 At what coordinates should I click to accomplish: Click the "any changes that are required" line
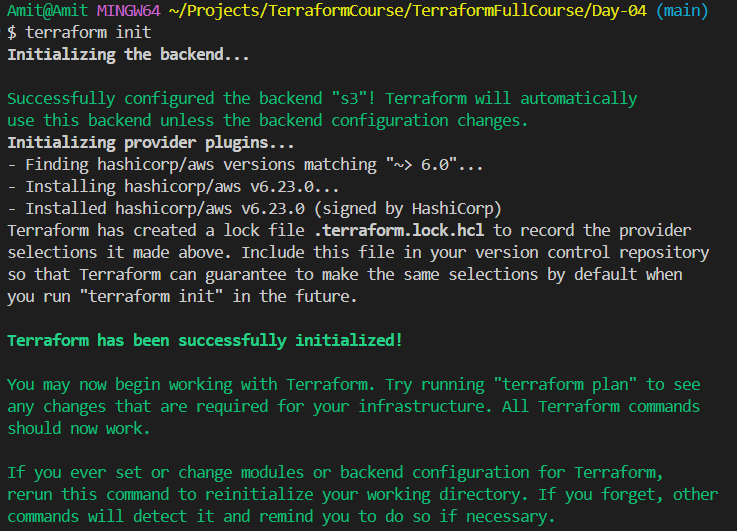353,407
